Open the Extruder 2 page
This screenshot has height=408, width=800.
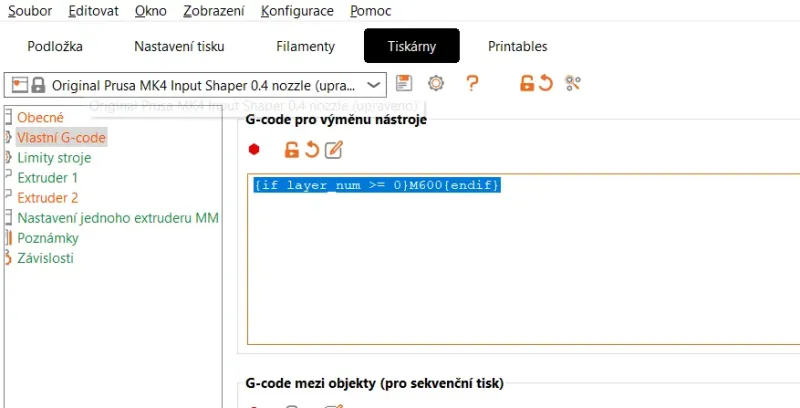pyautogui.click(x=47, y=198)
